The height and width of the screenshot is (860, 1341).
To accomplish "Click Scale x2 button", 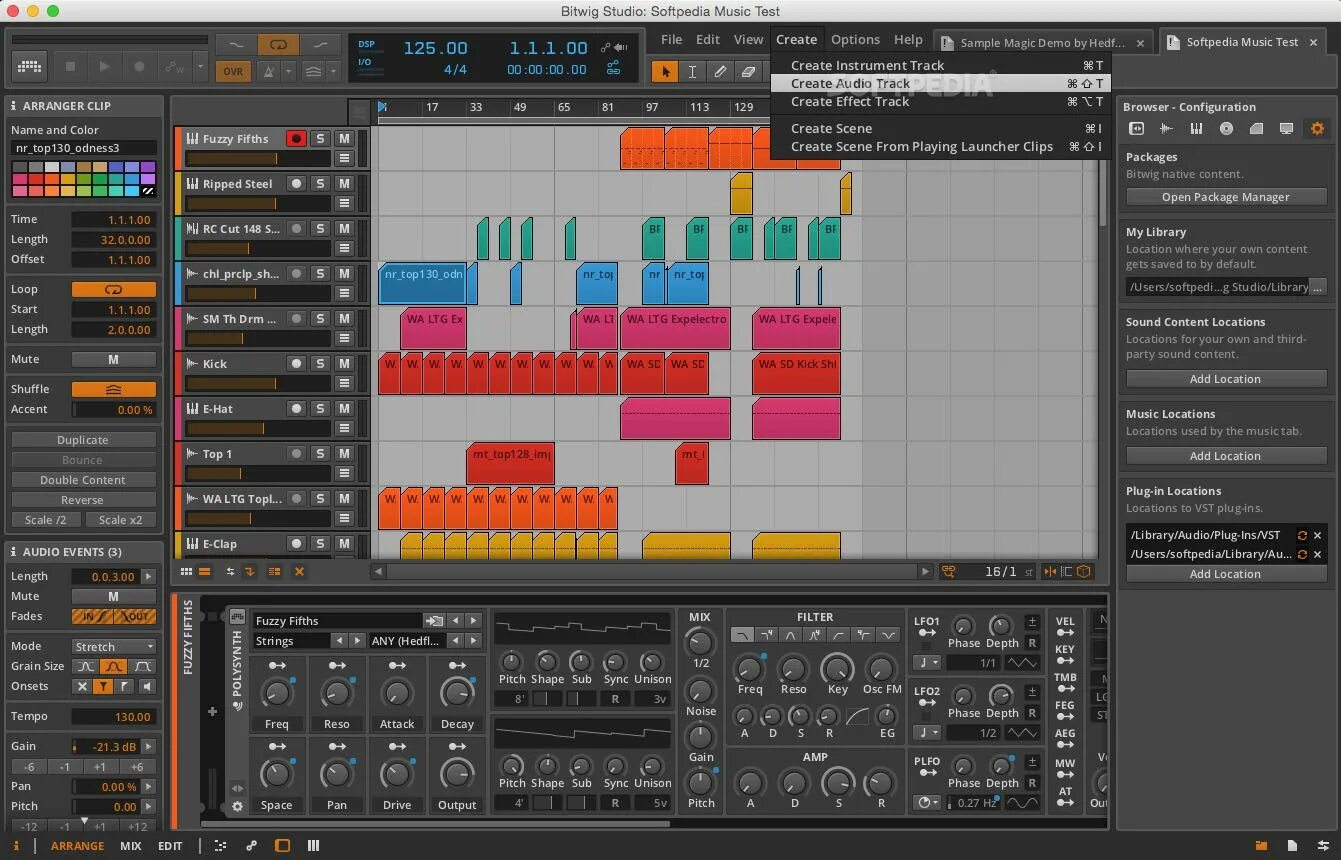I will tap(120, 520).
